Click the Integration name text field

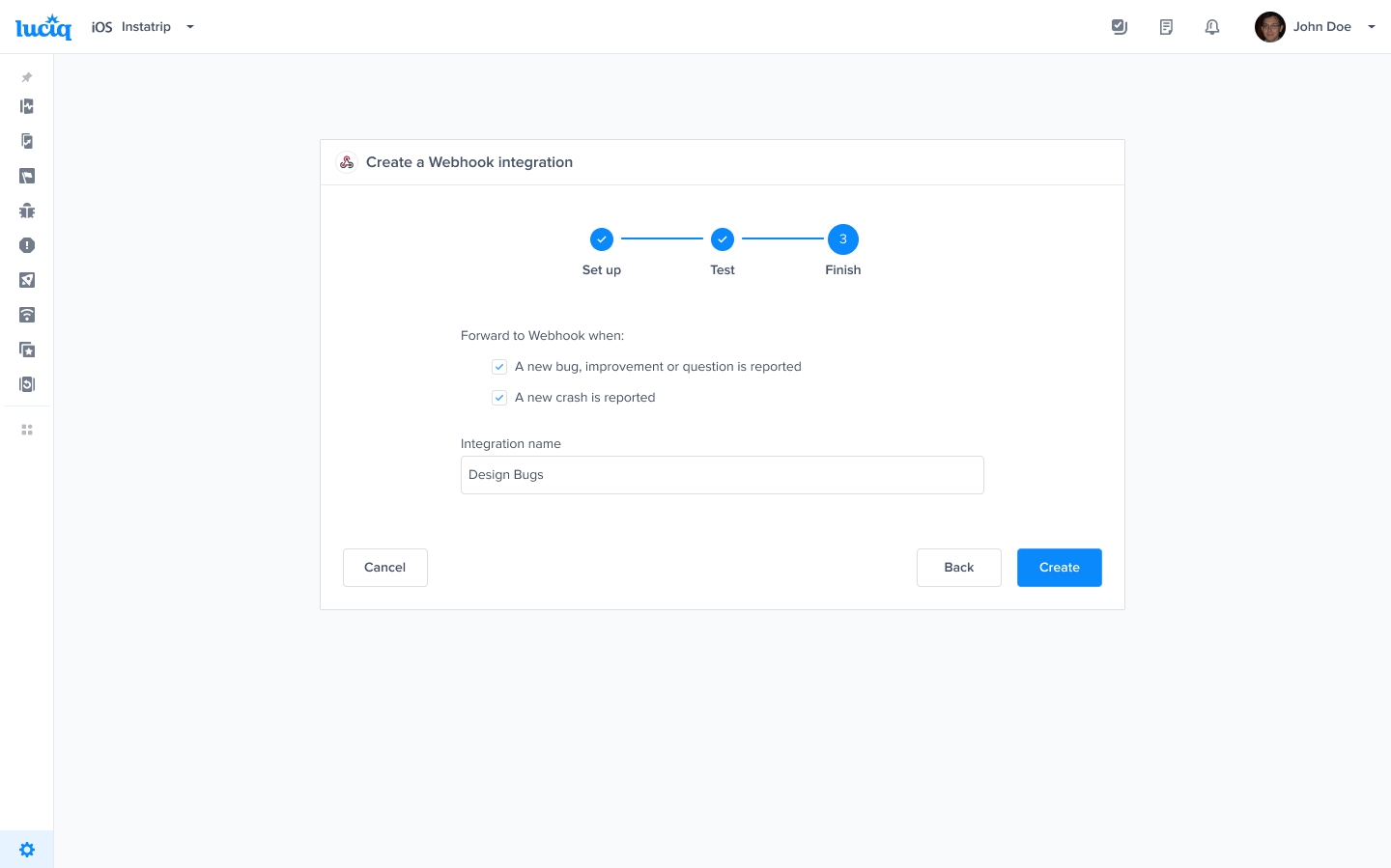point(722,475)
